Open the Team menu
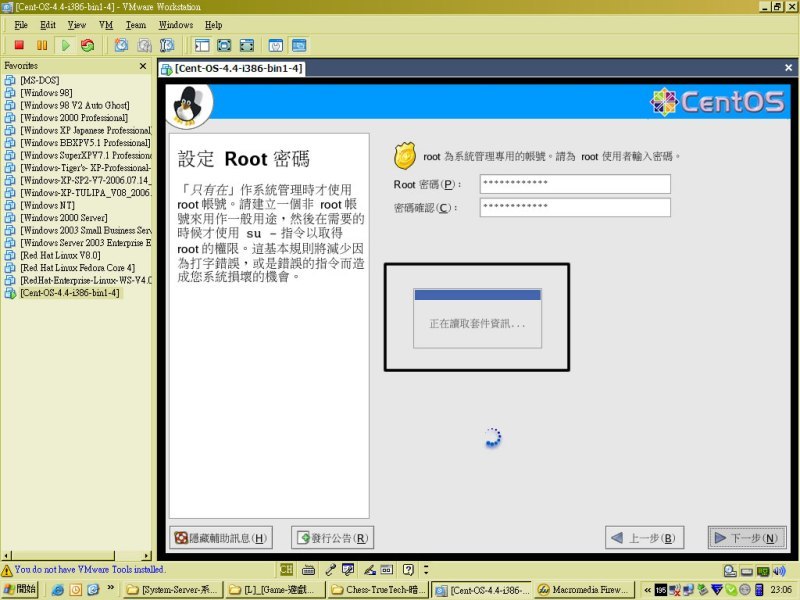 136,25
